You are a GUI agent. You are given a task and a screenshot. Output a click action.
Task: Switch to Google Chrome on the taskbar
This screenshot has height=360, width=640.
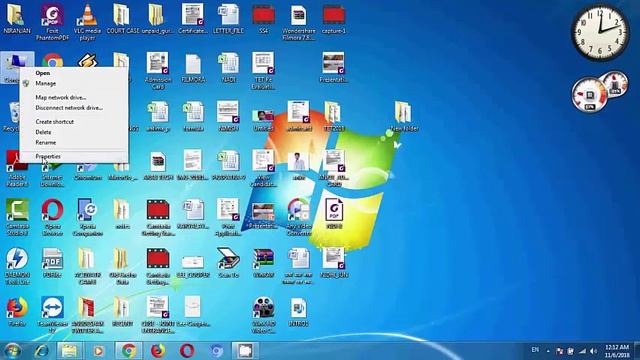[129, 351]
